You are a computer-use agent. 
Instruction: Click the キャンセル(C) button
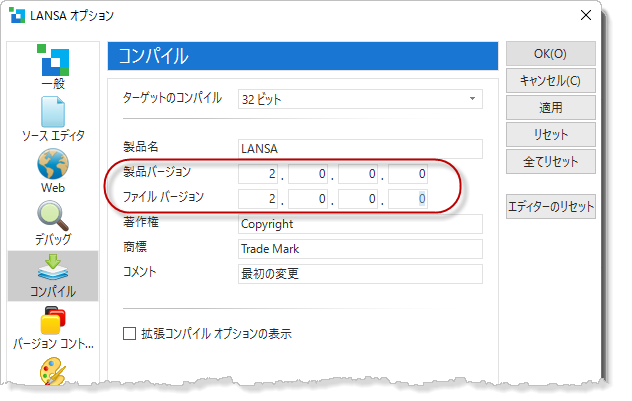(x=551, y=81)
